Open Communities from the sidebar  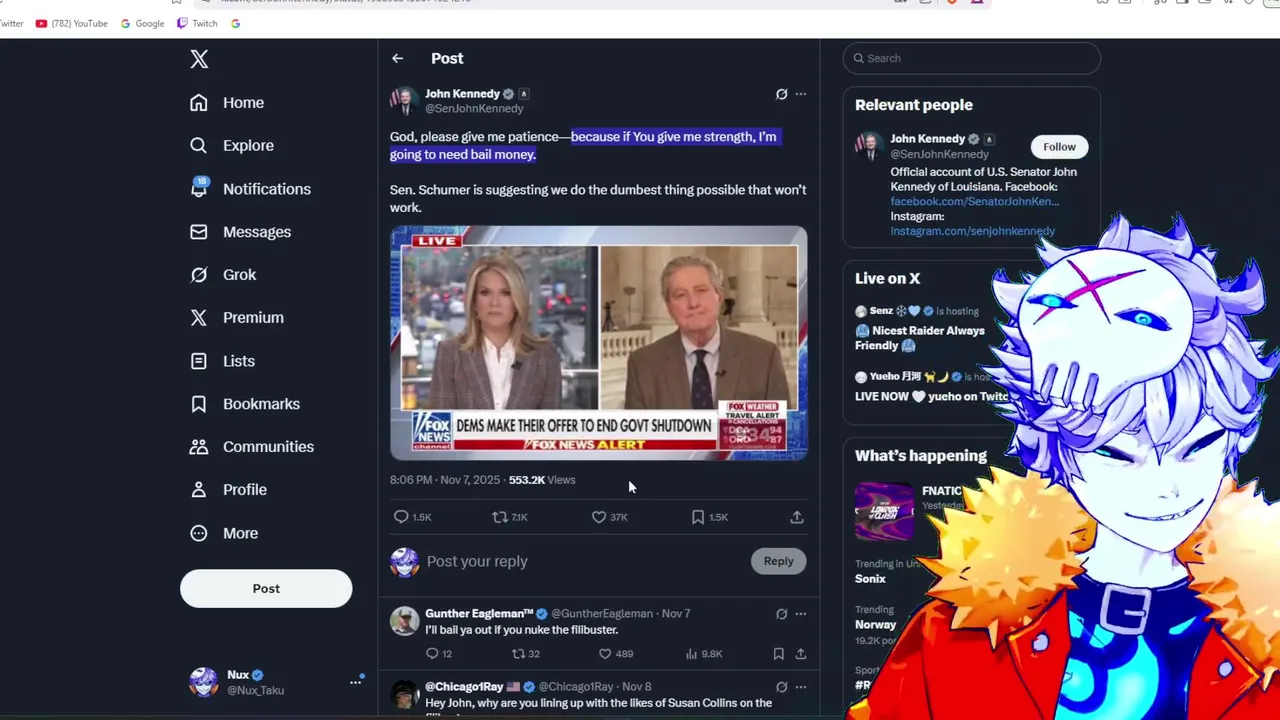(251, 446)
